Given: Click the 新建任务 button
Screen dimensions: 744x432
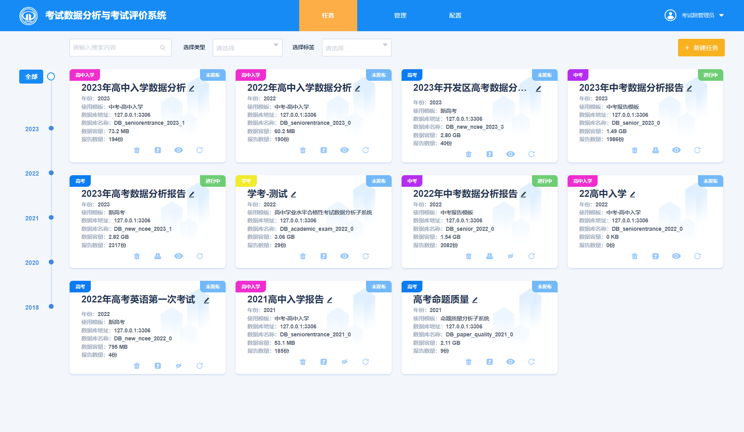Looking at the screenshot, I should (x=701, y=48).
